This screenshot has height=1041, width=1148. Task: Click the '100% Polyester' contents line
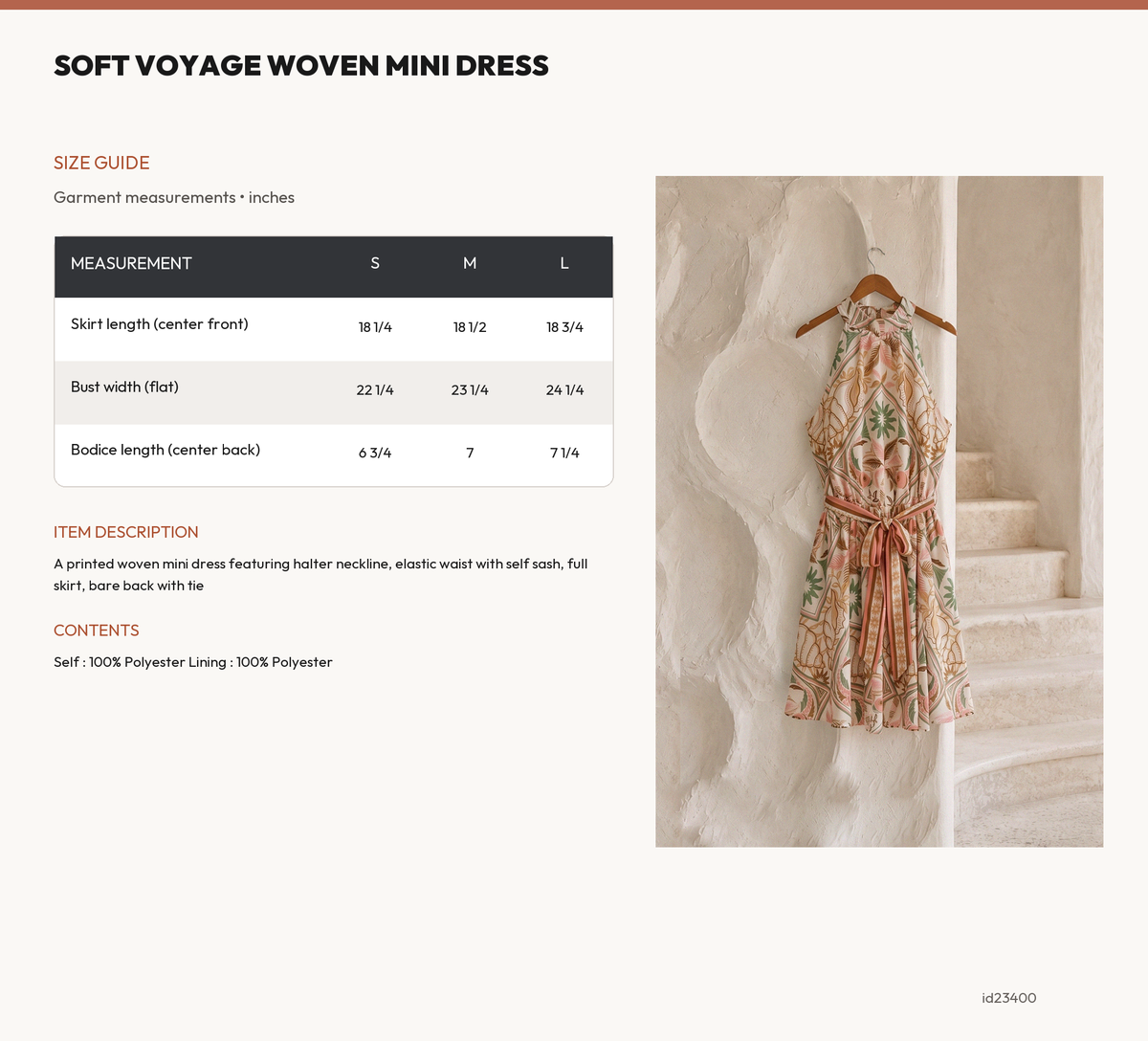click(193, 662)
